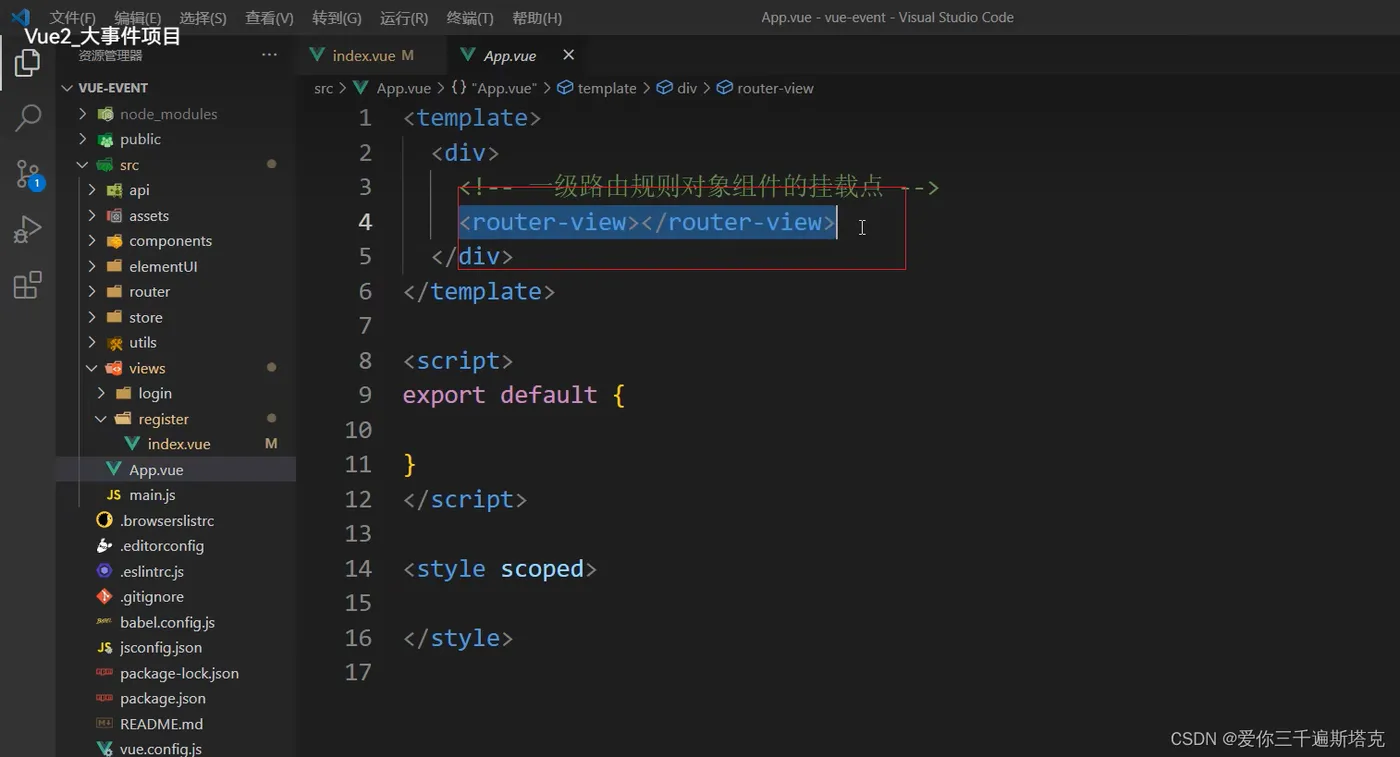
Task: Expand the assets folder
Action: 176,216
